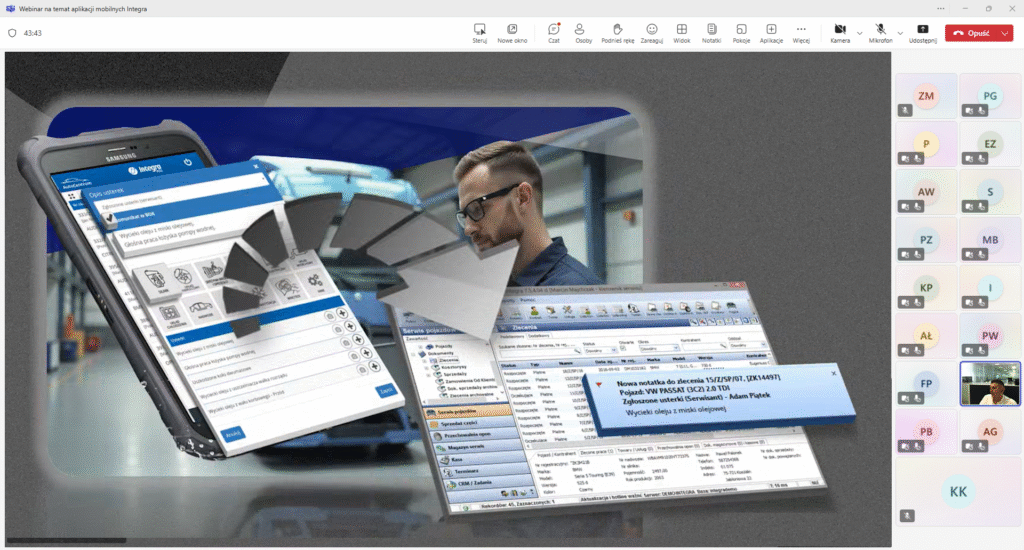
Task: Select participant tile P
Action: click(x=926, y=144)
